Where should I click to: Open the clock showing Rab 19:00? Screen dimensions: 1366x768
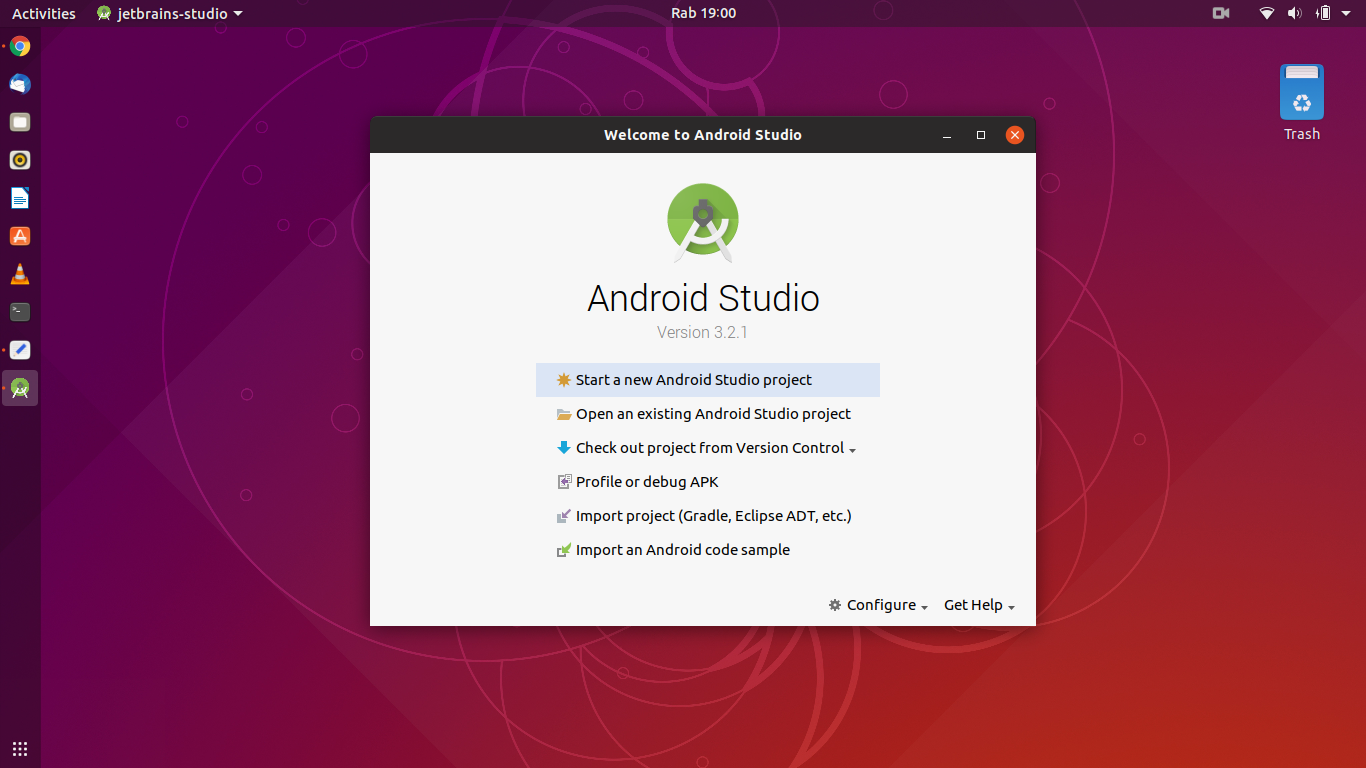click(704, 13)
